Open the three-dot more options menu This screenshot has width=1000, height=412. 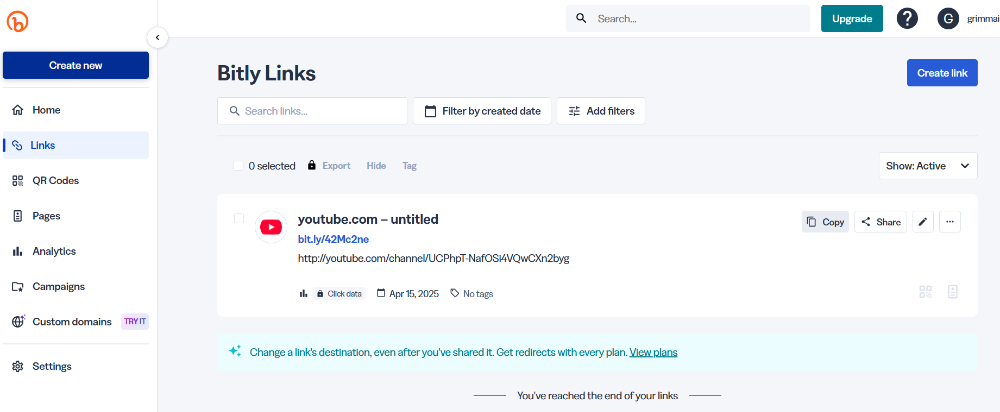point(950,222)
